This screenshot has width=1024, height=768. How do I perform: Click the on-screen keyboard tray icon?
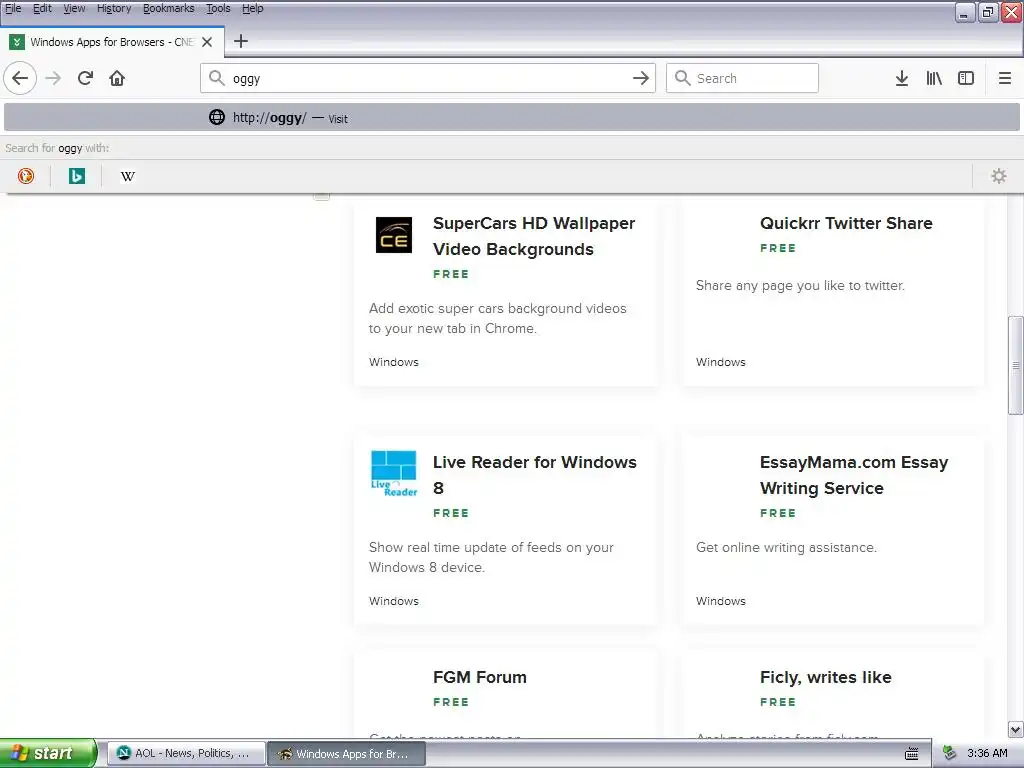point(912,754)
